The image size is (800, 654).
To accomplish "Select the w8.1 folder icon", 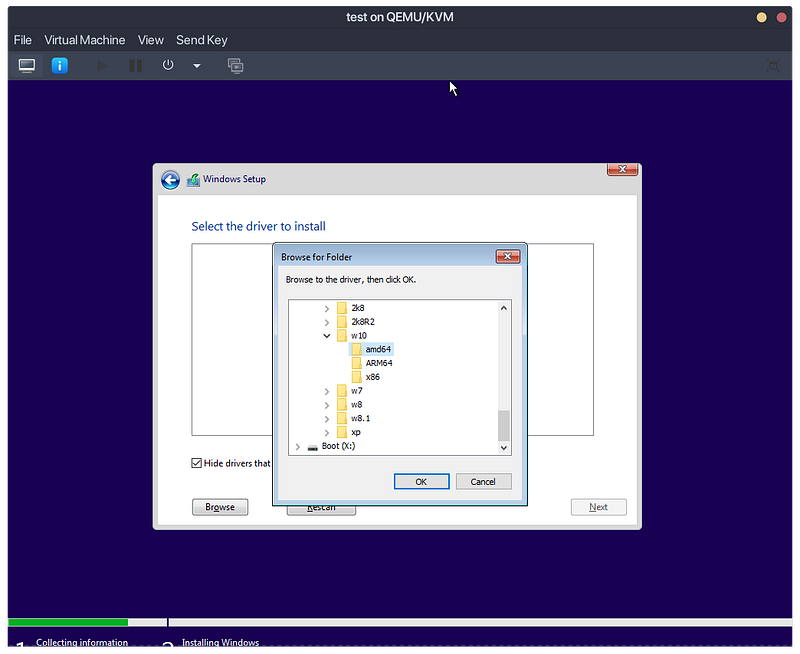I will 342,419.
